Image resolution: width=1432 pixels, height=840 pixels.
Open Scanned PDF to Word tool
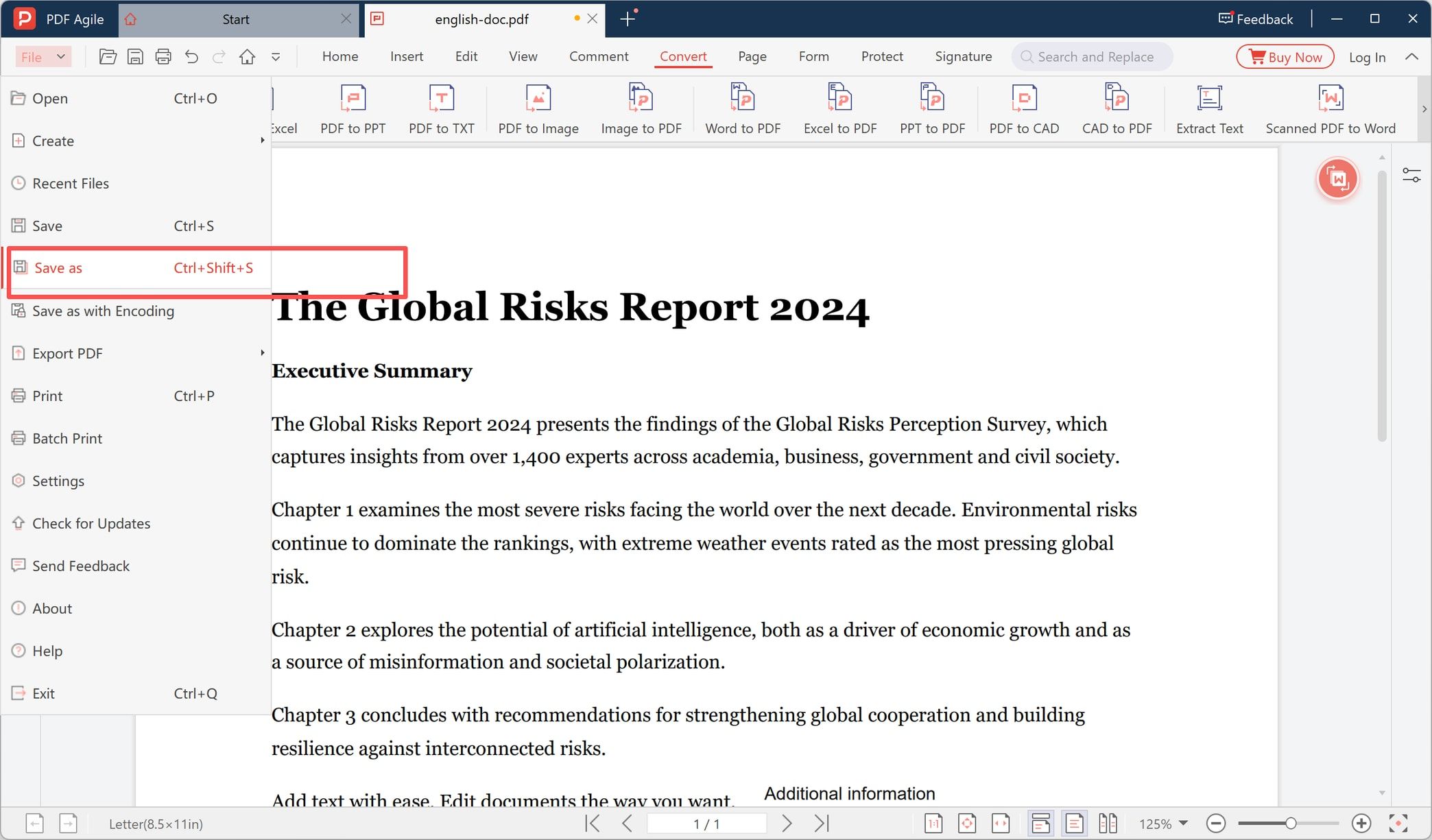(x=1330, y=109)
